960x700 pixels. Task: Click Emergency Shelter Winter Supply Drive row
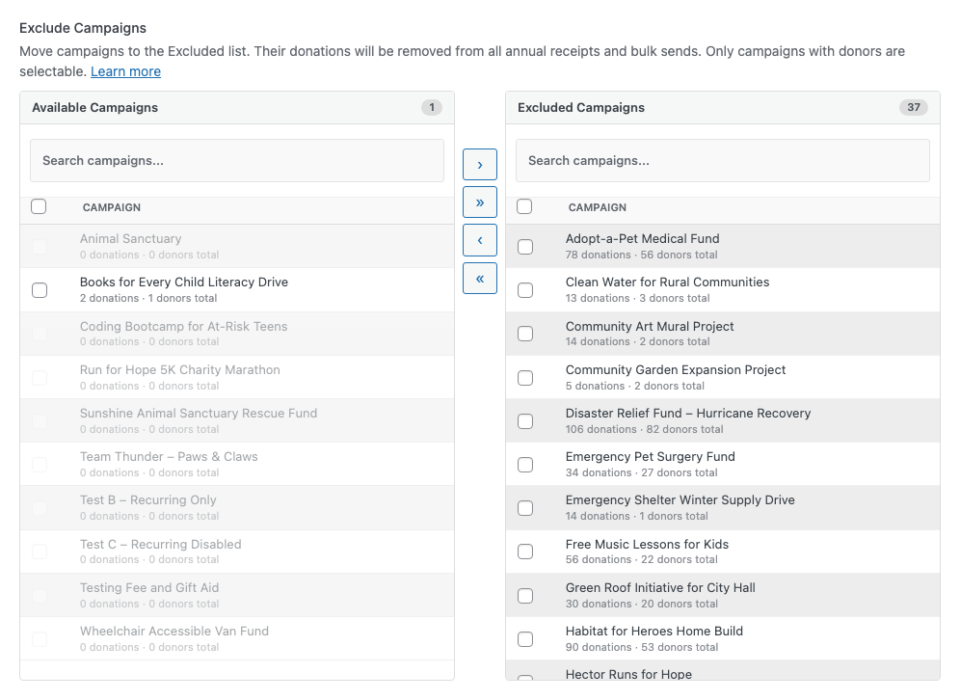(x=722, y=508)
